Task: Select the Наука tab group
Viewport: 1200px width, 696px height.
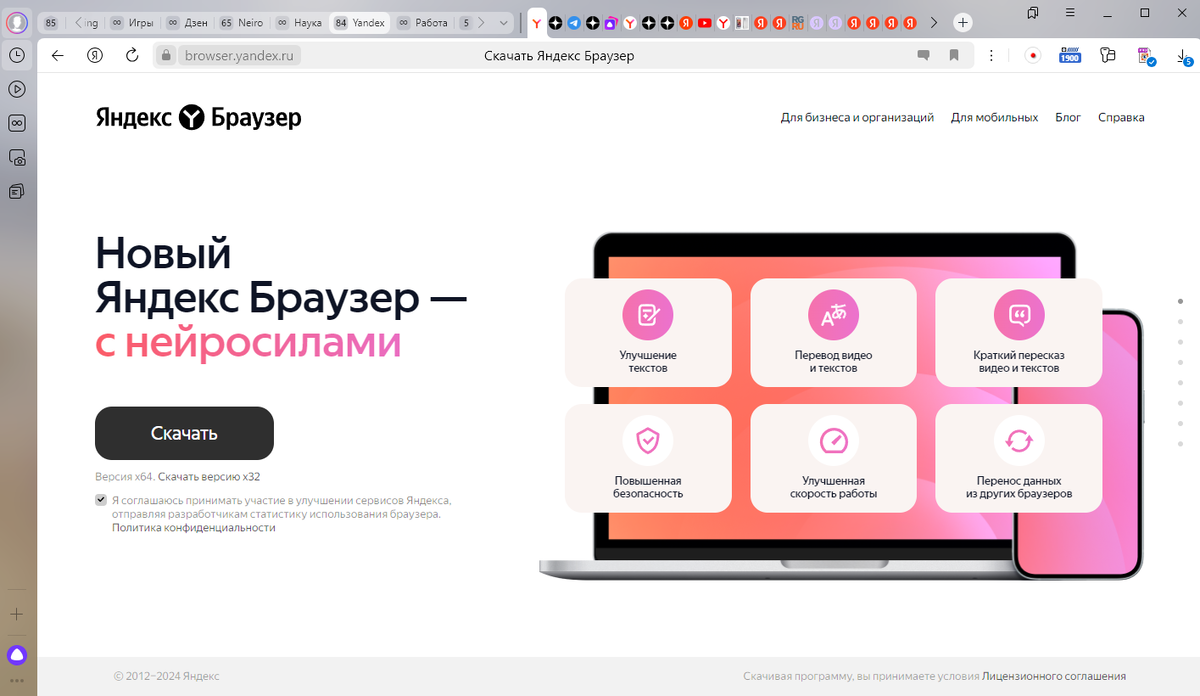Action: coord(299,22)
